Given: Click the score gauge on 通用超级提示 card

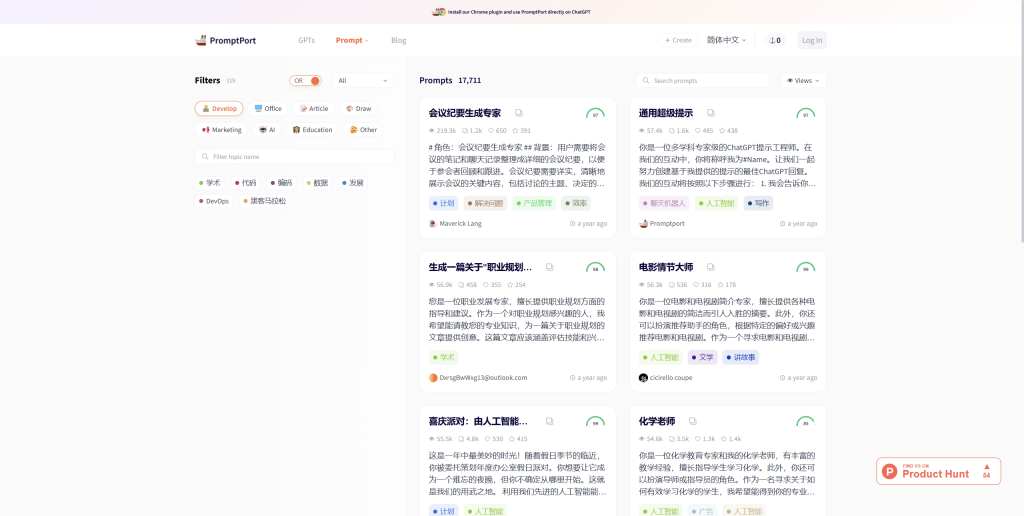Looking at the screenshot, I should point(806,113).
